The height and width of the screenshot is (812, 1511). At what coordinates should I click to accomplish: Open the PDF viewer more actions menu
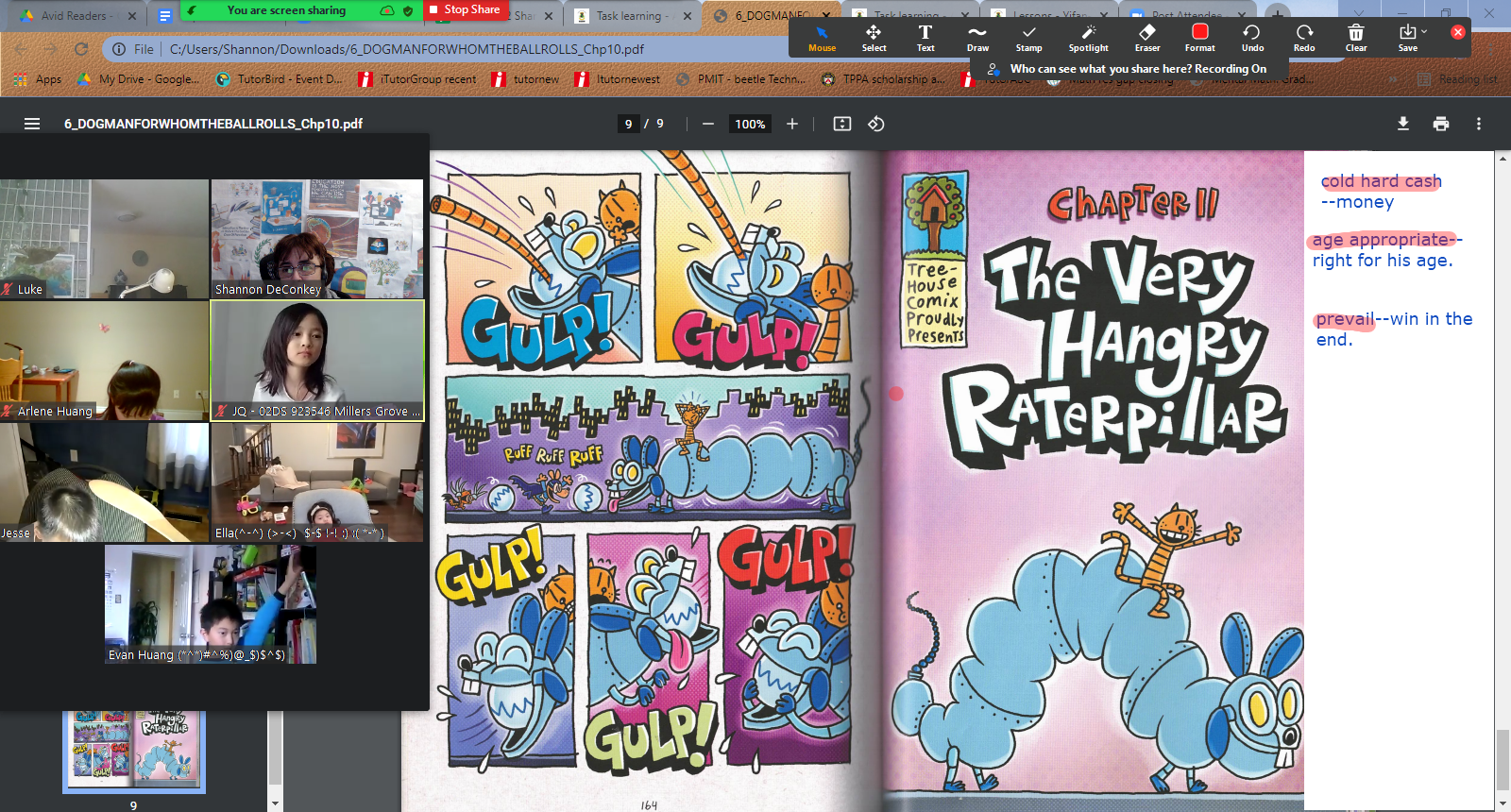click(1479, 124)
